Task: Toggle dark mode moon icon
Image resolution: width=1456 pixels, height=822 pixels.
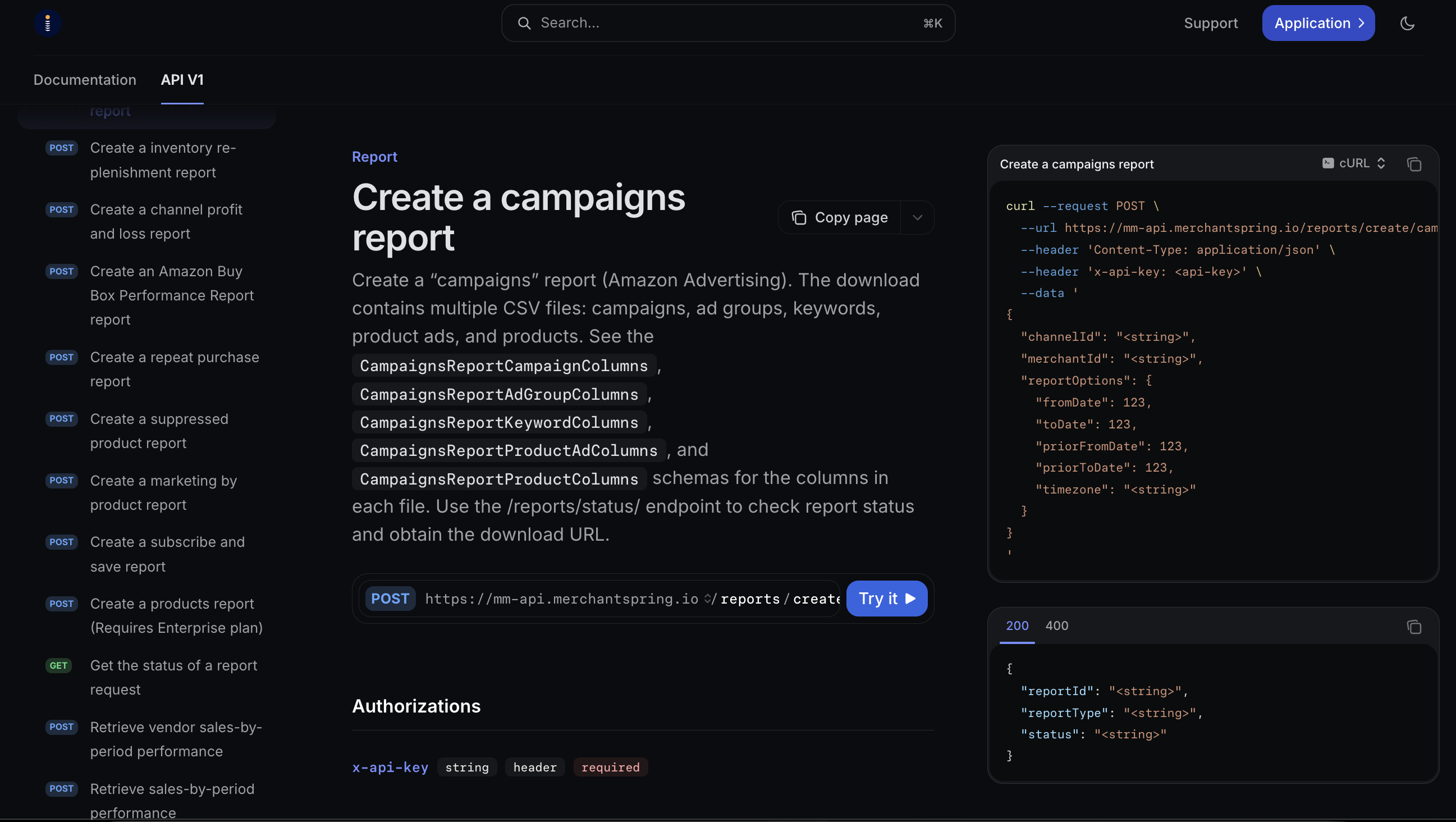Action: tap(1407, 23)
